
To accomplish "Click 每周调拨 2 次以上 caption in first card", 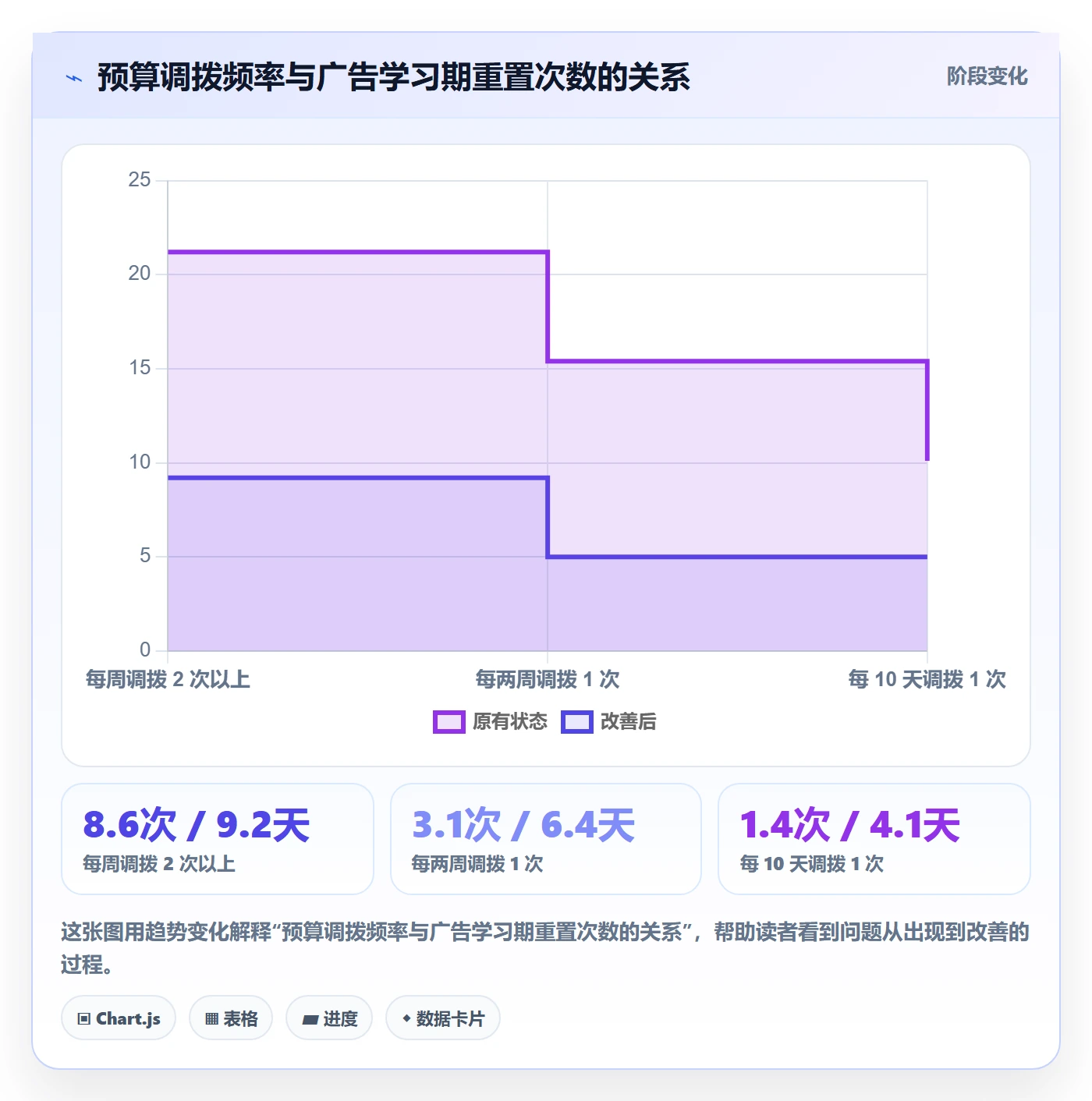I will (x=159, y=864).
